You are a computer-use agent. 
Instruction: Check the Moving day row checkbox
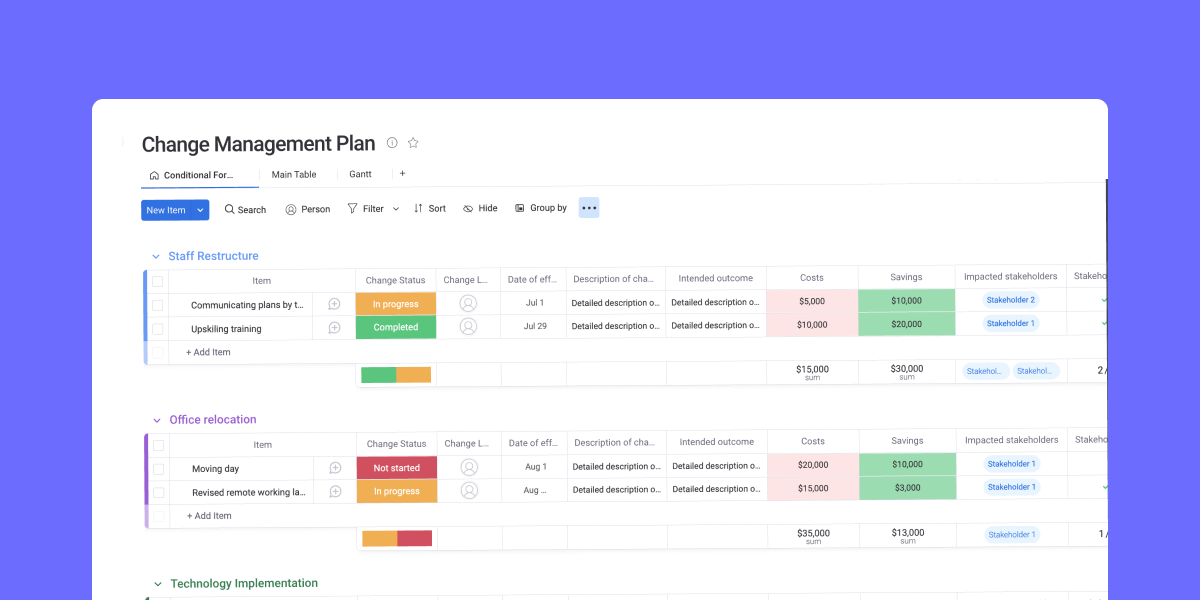[x=157, y=467]
